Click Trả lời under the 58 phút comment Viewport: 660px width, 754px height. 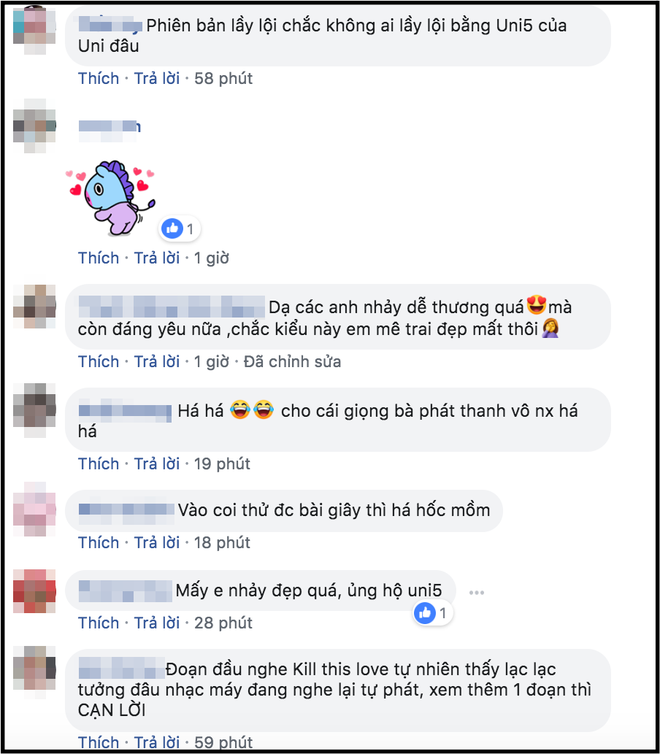(x=157, y=78)
